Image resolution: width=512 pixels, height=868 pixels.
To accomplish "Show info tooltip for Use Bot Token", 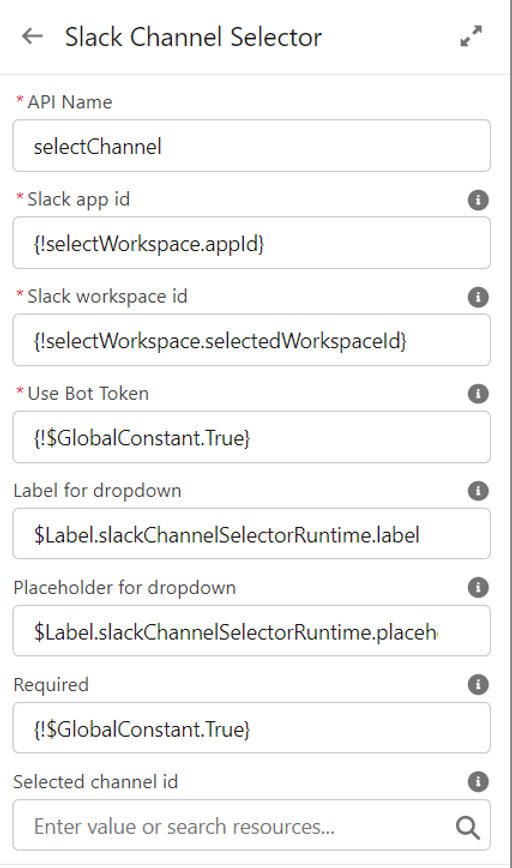I will click(x=478, y=394).
